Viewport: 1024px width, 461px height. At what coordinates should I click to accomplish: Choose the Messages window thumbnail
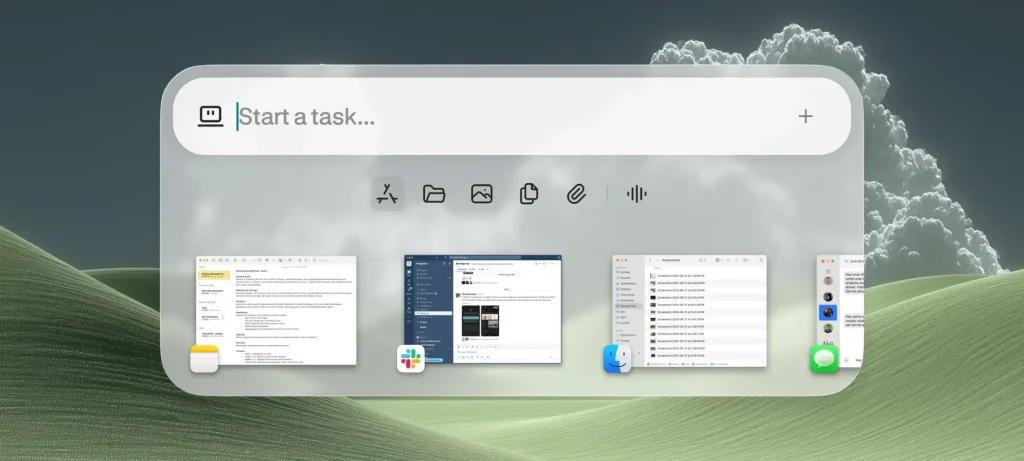[840, 309]
